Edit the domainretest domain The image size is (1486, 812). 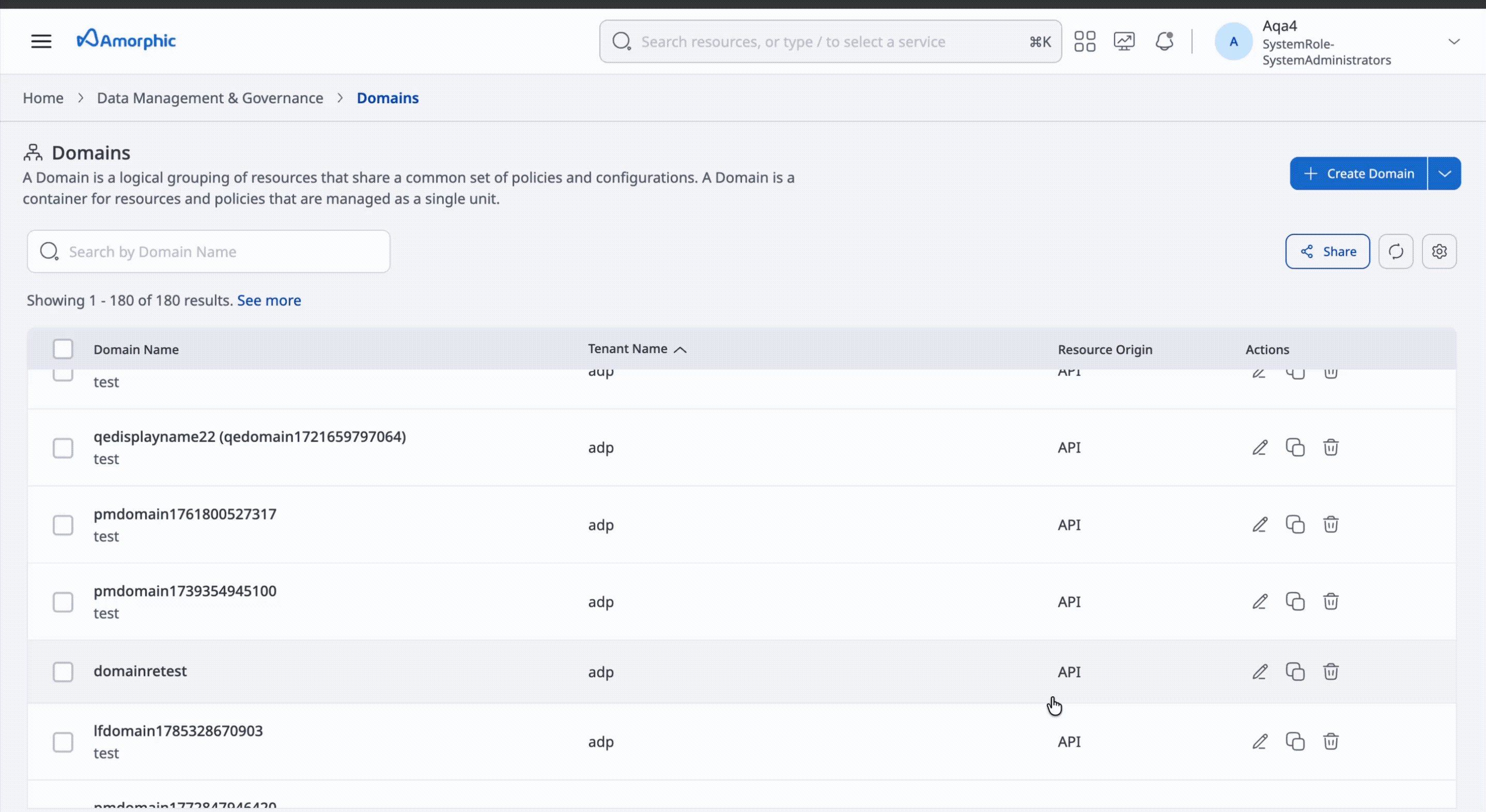coord(1260,672)
